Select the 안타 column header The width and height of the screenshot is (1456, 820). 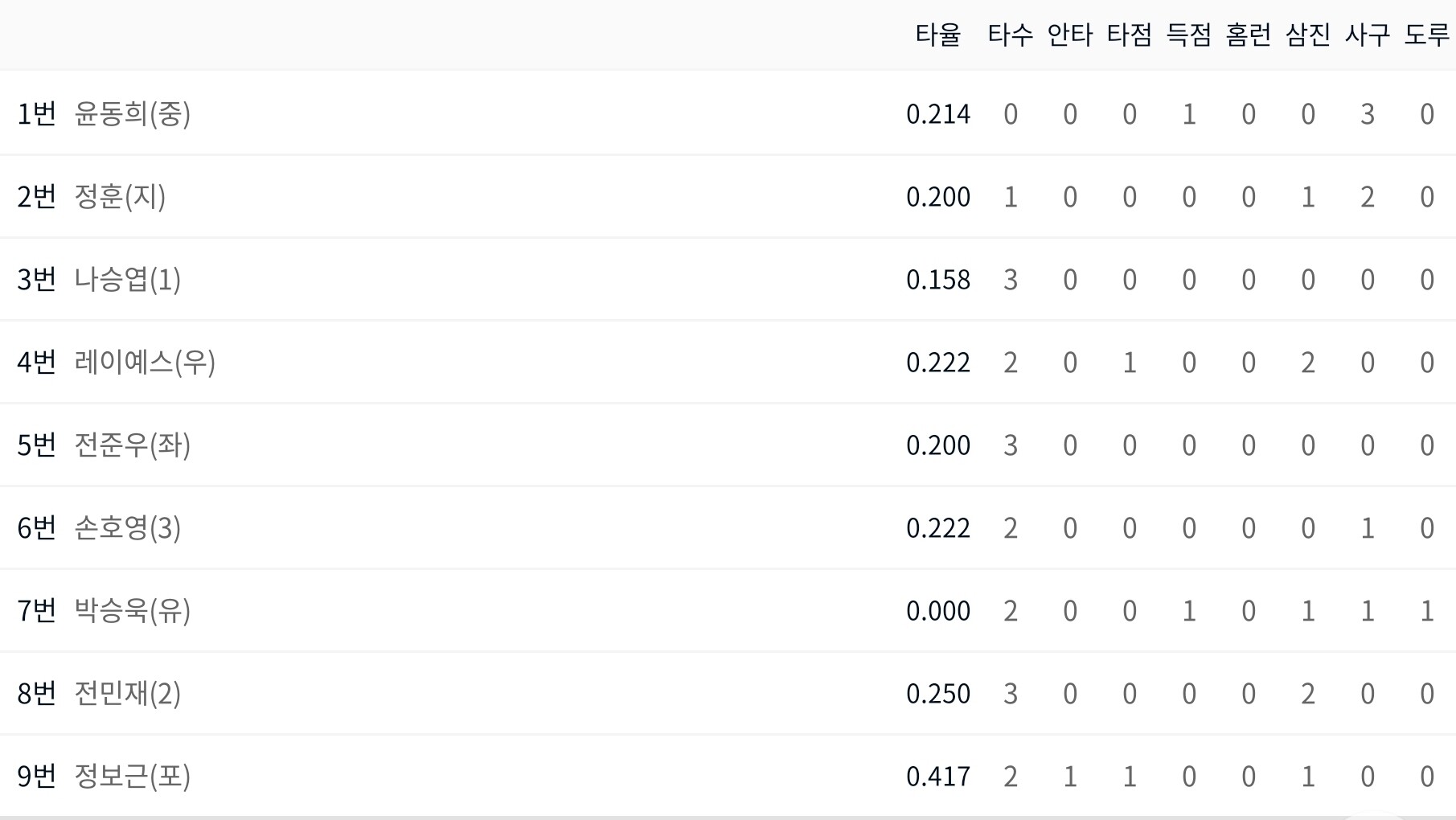tap(1070, 35)
